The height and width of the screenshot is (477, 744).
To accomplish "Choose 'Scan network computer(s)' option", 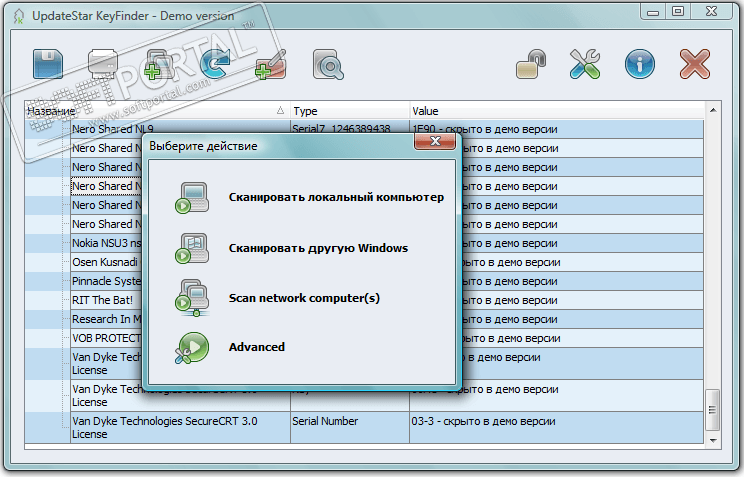I will [304, 298].
